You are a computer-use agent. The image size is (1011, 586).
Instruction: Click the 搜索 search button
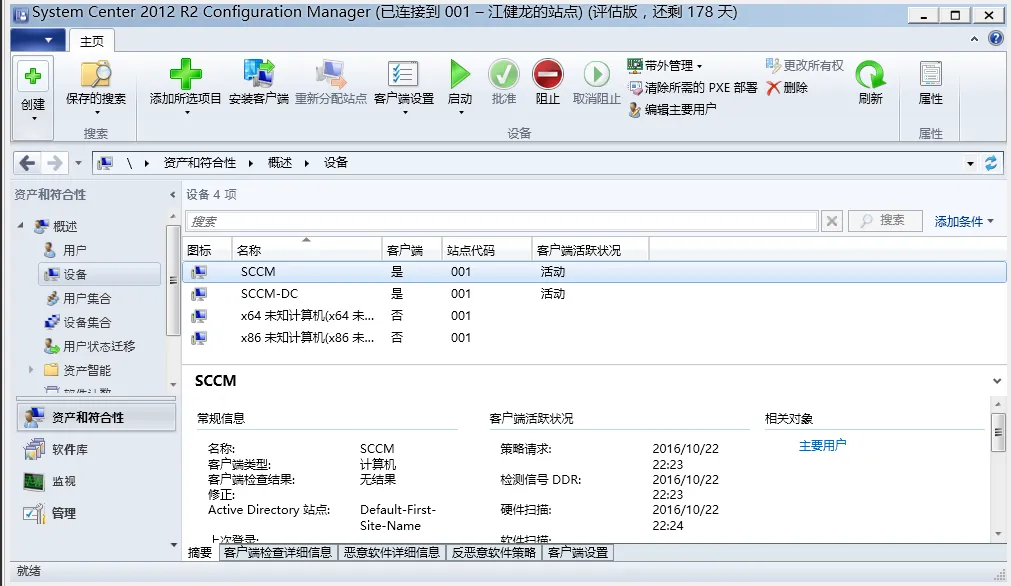[885, 220]
